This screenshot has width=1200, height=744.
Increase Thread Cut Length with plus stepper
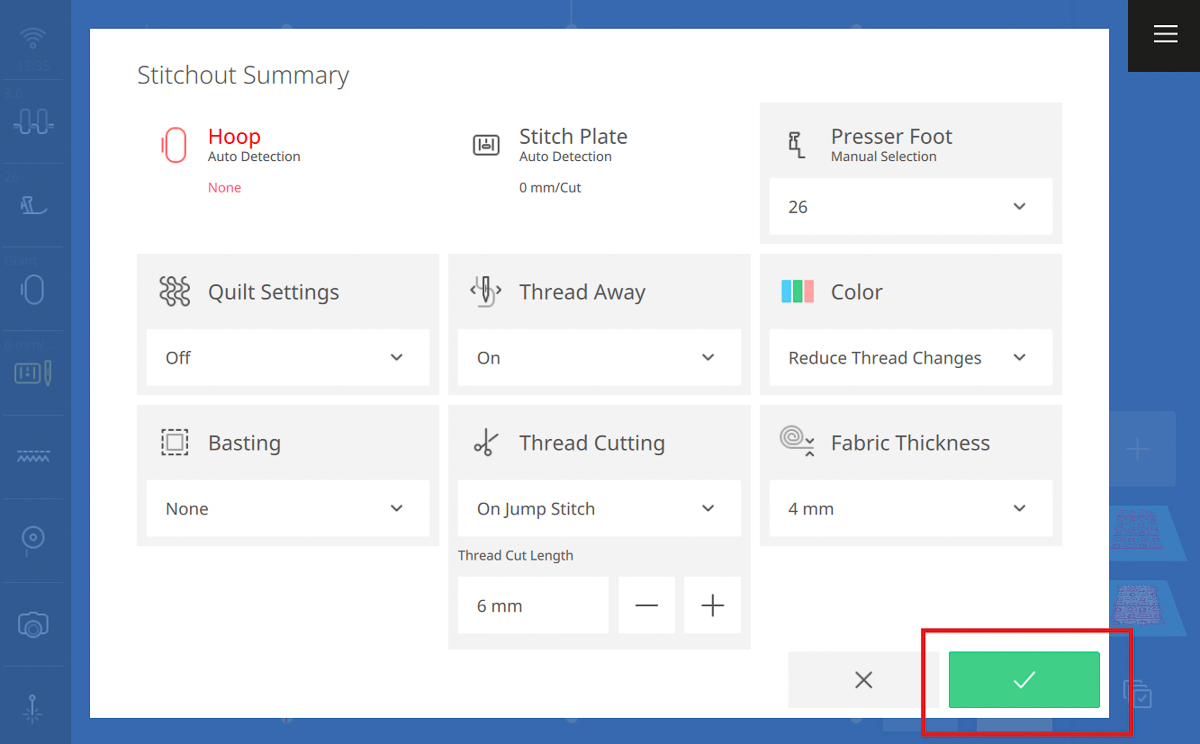tap(712, 605)
